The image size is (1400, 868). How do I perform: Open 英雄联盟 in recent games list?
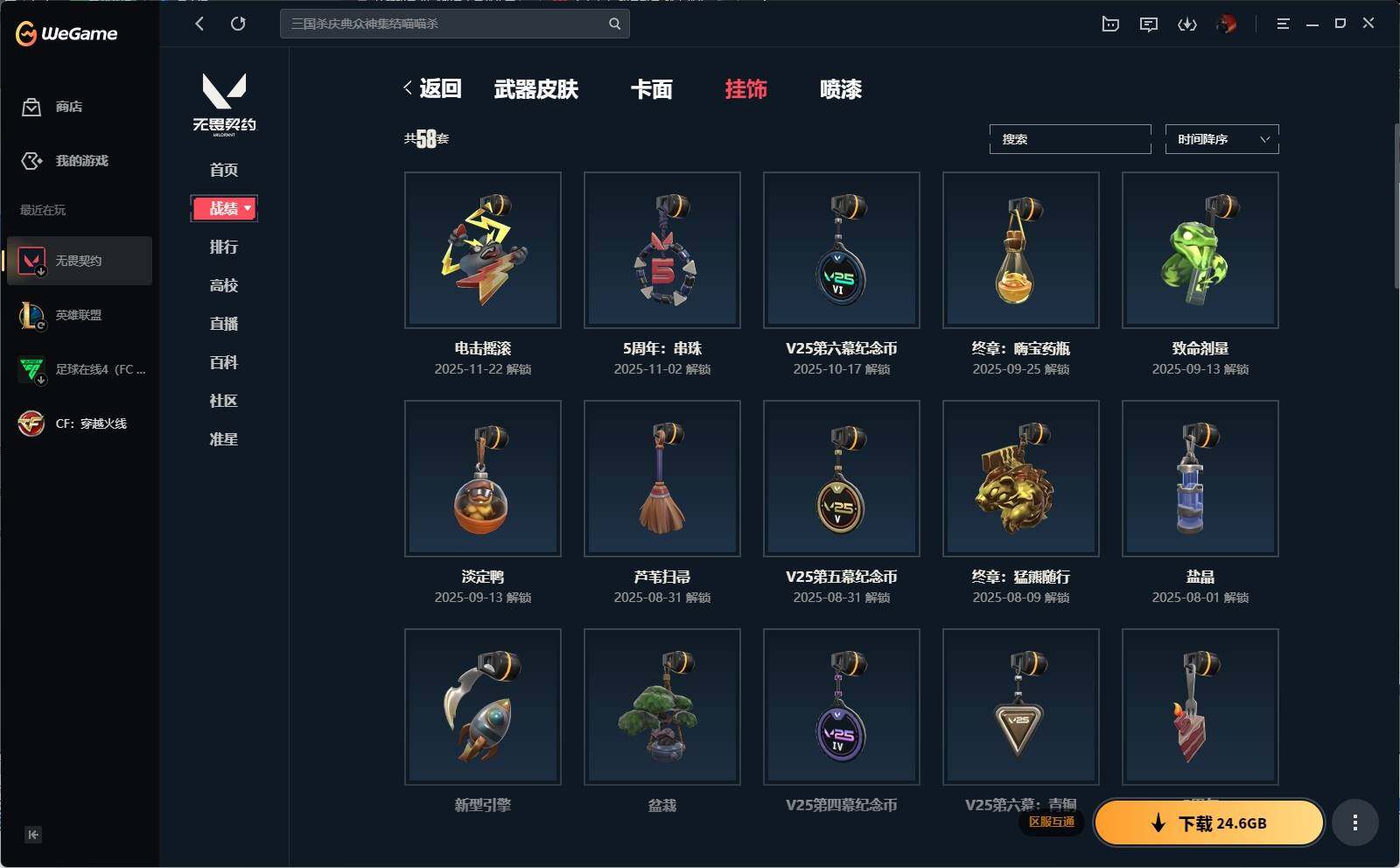click(80, 315)
